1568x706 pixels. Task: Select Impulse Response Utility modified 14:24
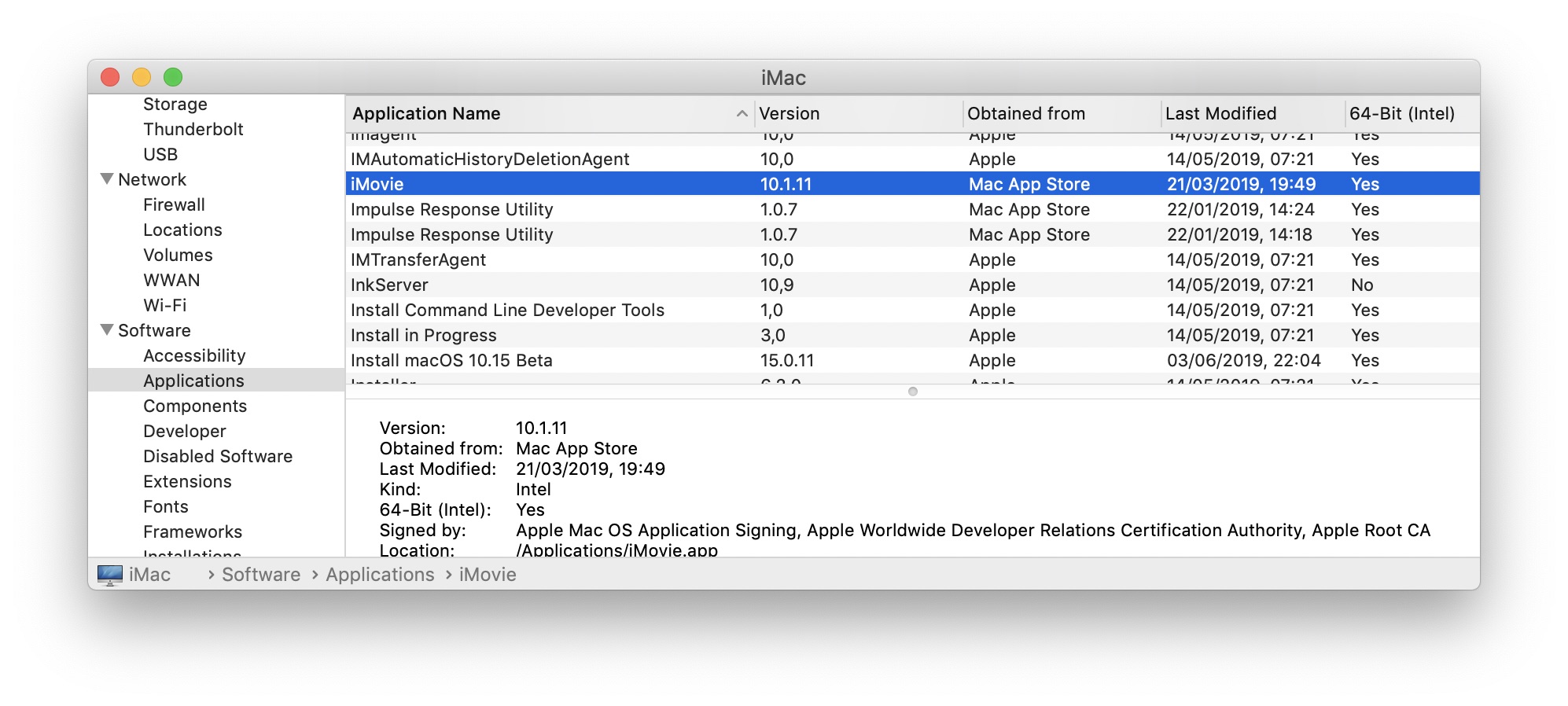click(912, 209)
